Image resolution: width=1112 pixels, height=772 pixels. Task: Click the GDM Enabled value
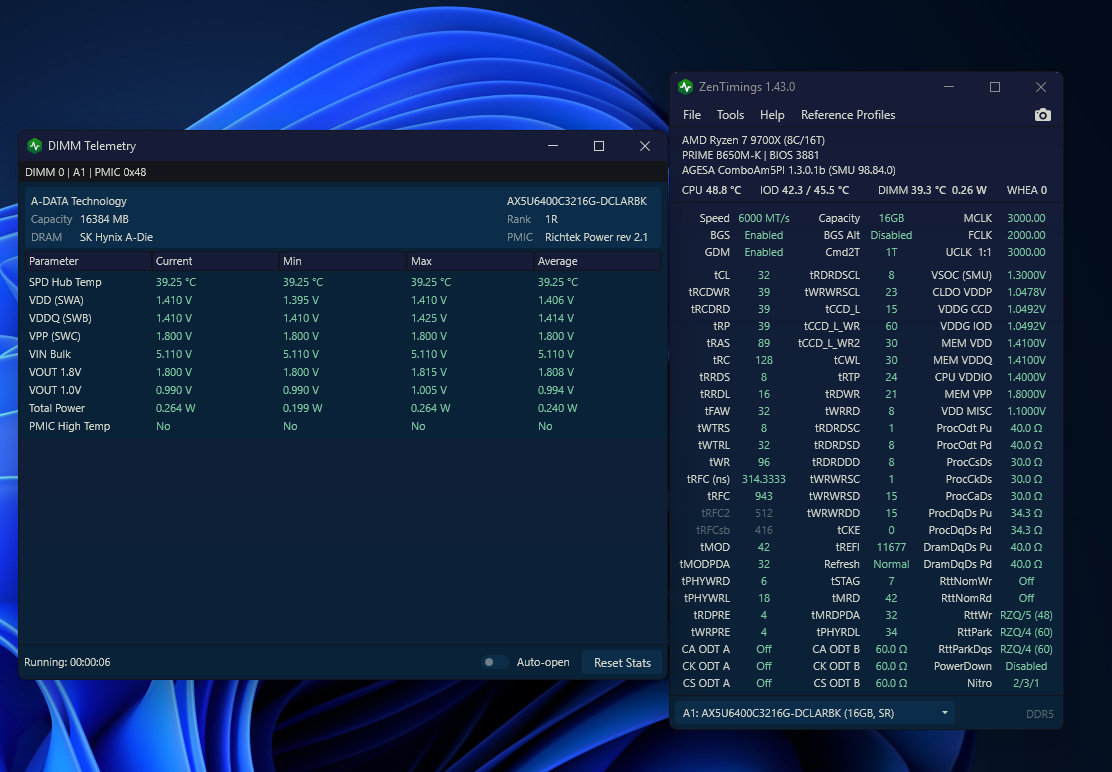764,252
